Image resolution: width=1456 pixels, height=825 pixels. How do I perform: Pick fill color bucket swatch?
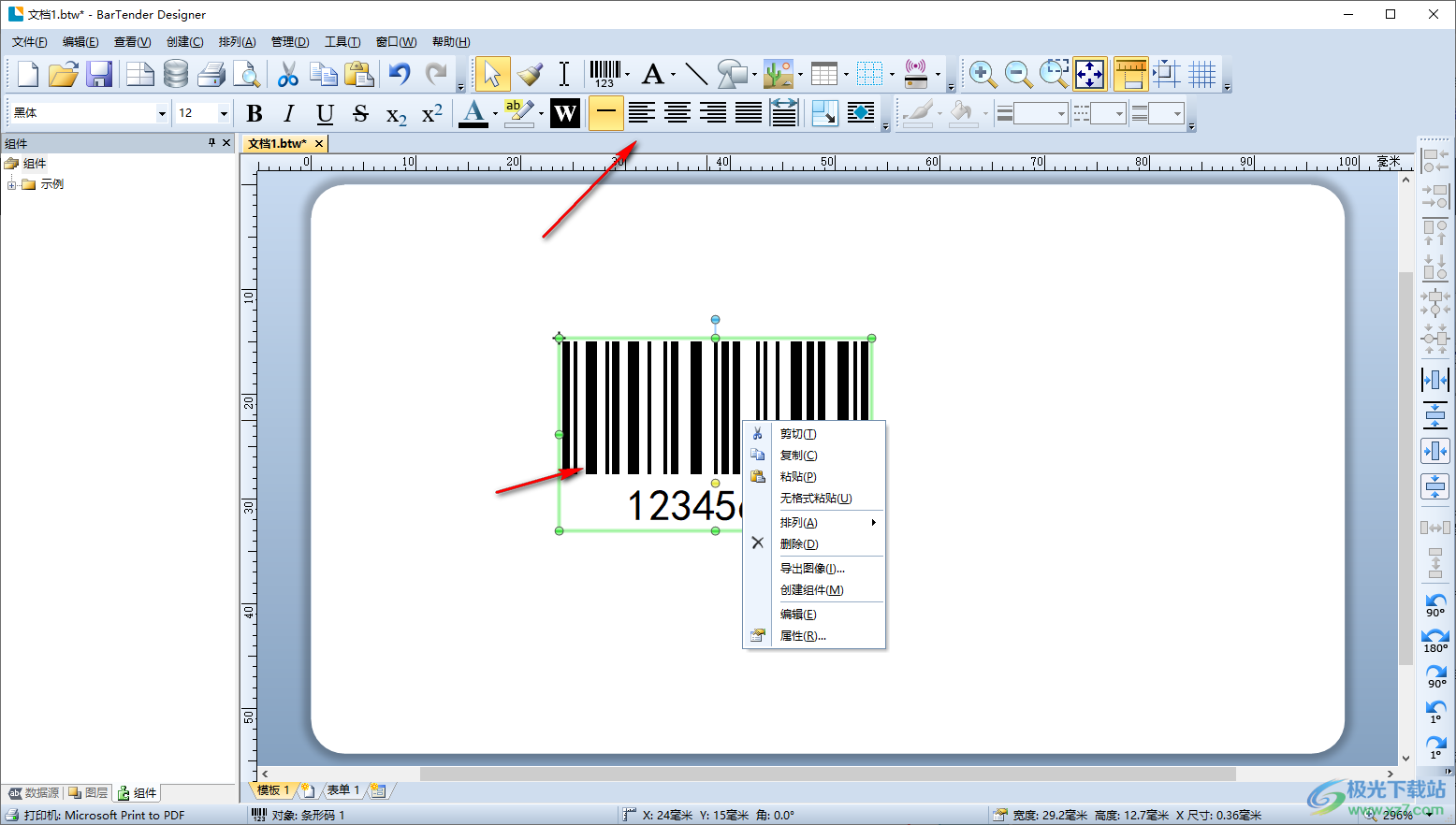[x=961, y=113]
